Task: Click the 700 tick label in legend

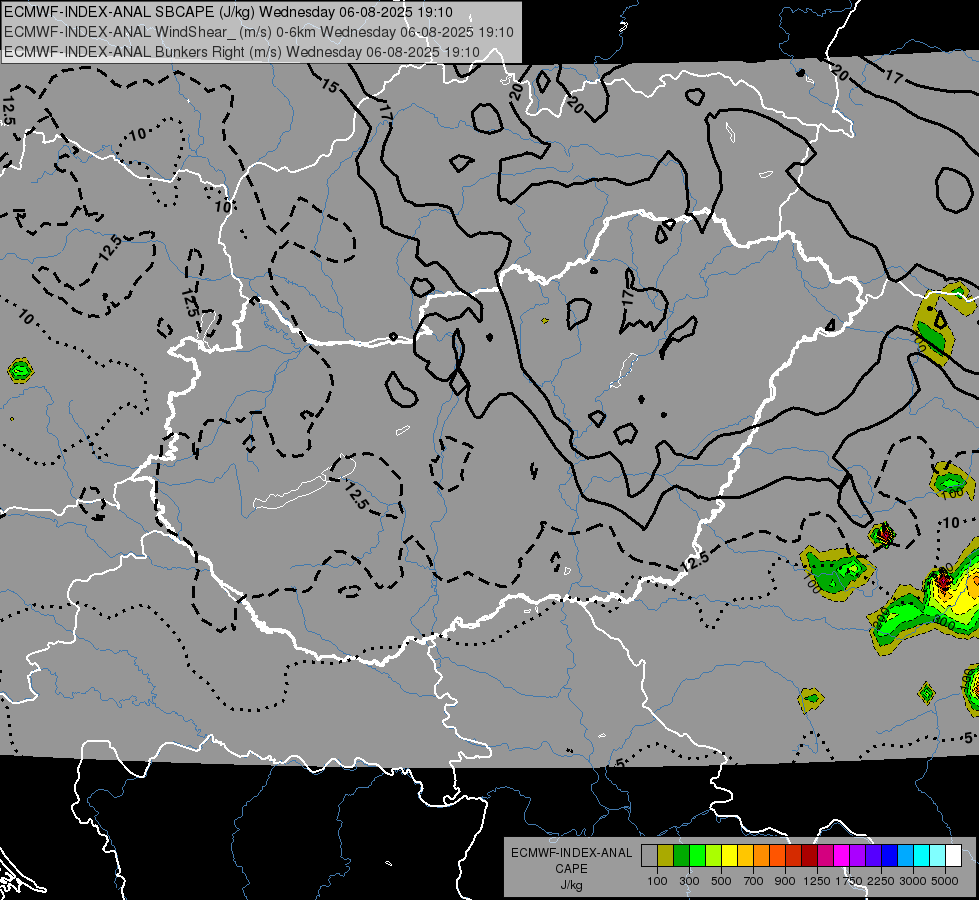Action: click(754, 881)
